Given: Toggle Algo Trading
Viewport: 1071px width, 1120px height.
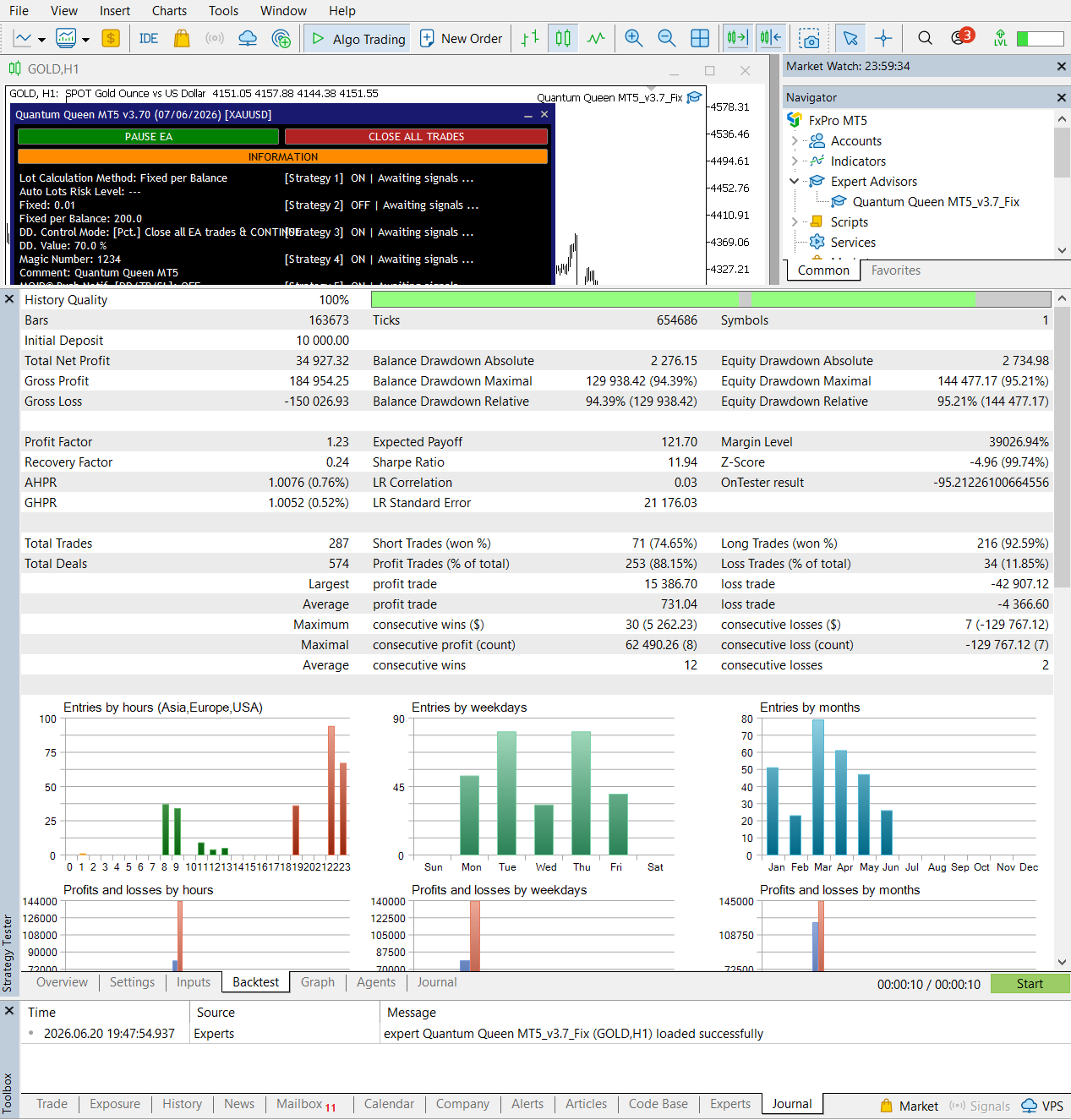Looking at the screenshot, I should (358, 39).
